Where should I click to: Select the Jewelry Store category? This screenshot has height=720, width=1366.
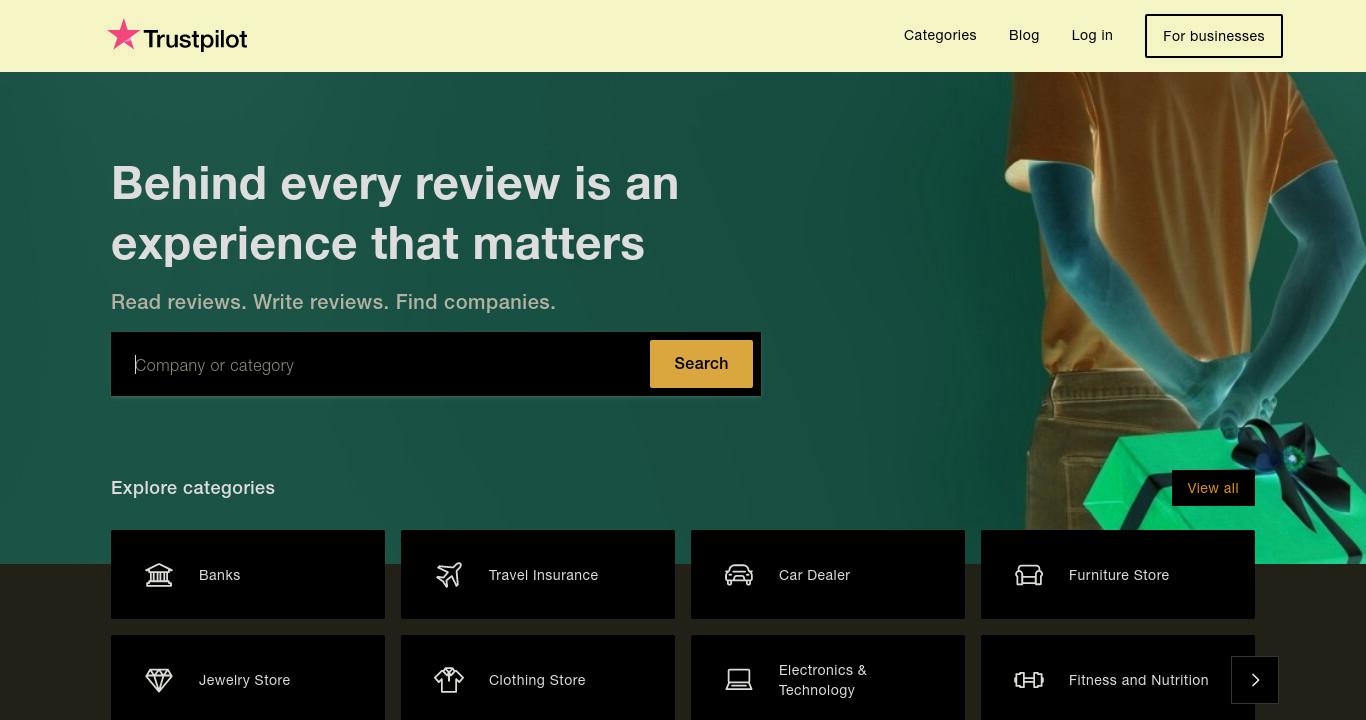click(x=248, y=678)
